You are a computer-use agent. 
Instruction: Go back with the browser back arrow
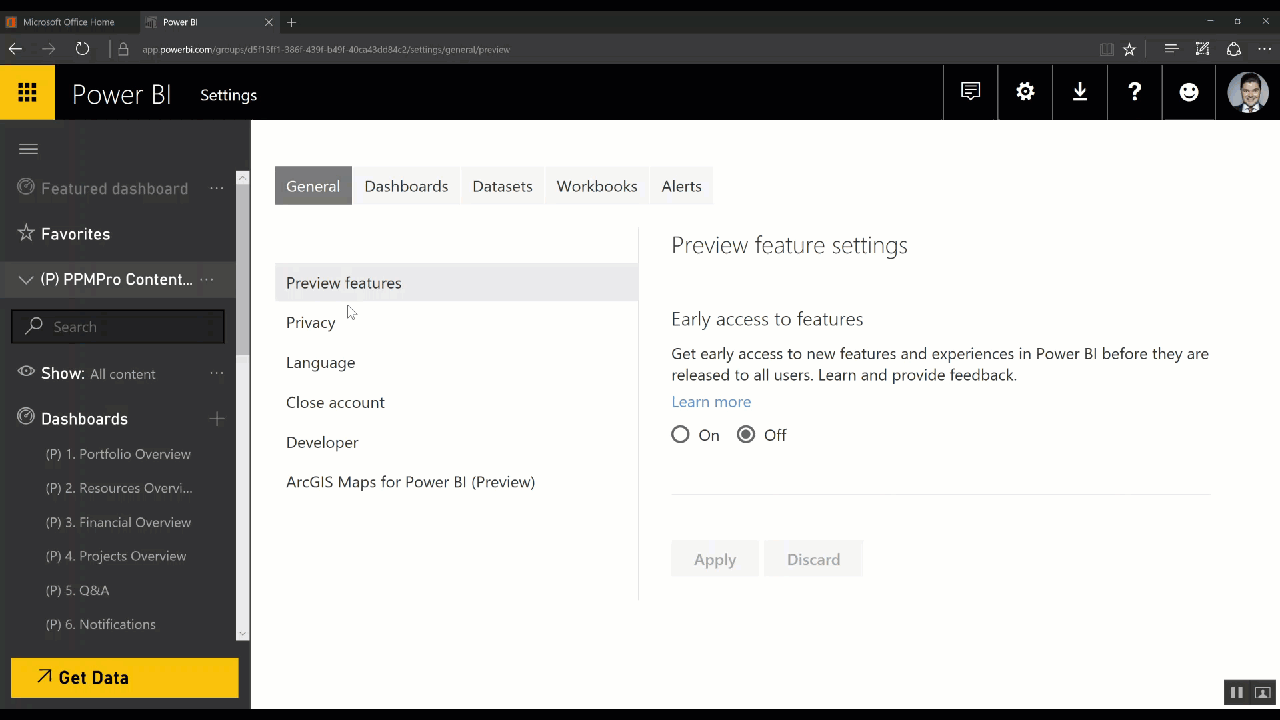(15, 48)
